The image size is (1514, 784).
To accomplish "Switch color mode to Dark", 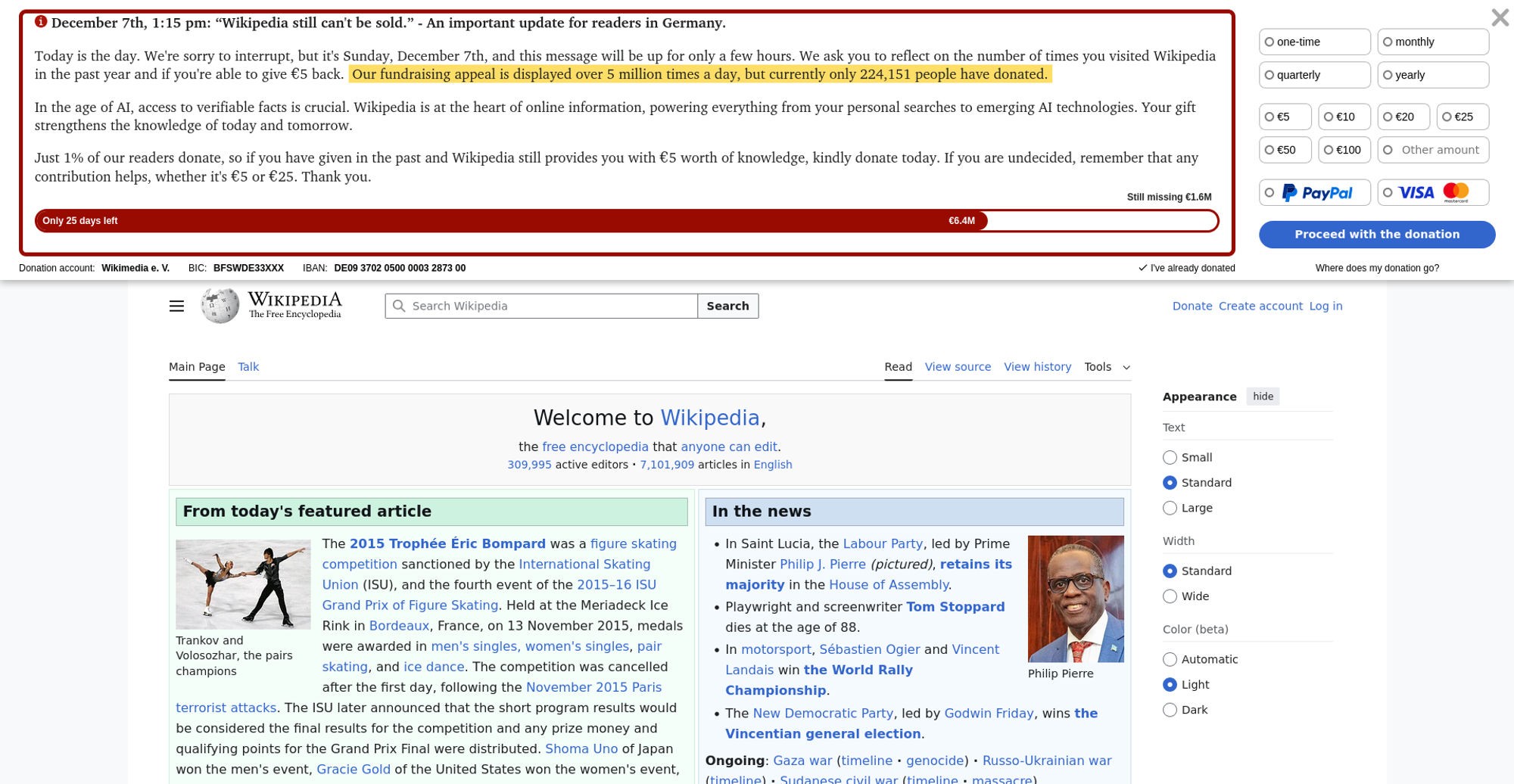I will coord(1170,710).
